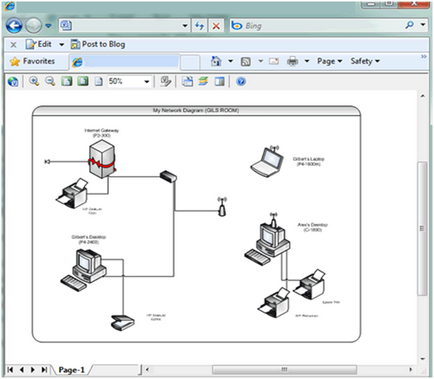Screen dimensions: 434x379
Task: Click the printer icon in command bar
Action: click(x=293, y=61)
